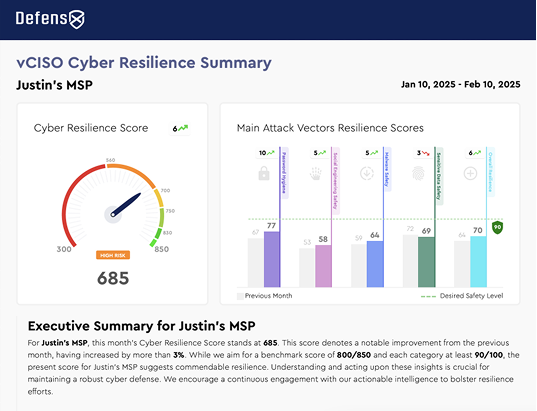Click the gauge 300 minimum label
Screen dimensions: 537x411
64,249
